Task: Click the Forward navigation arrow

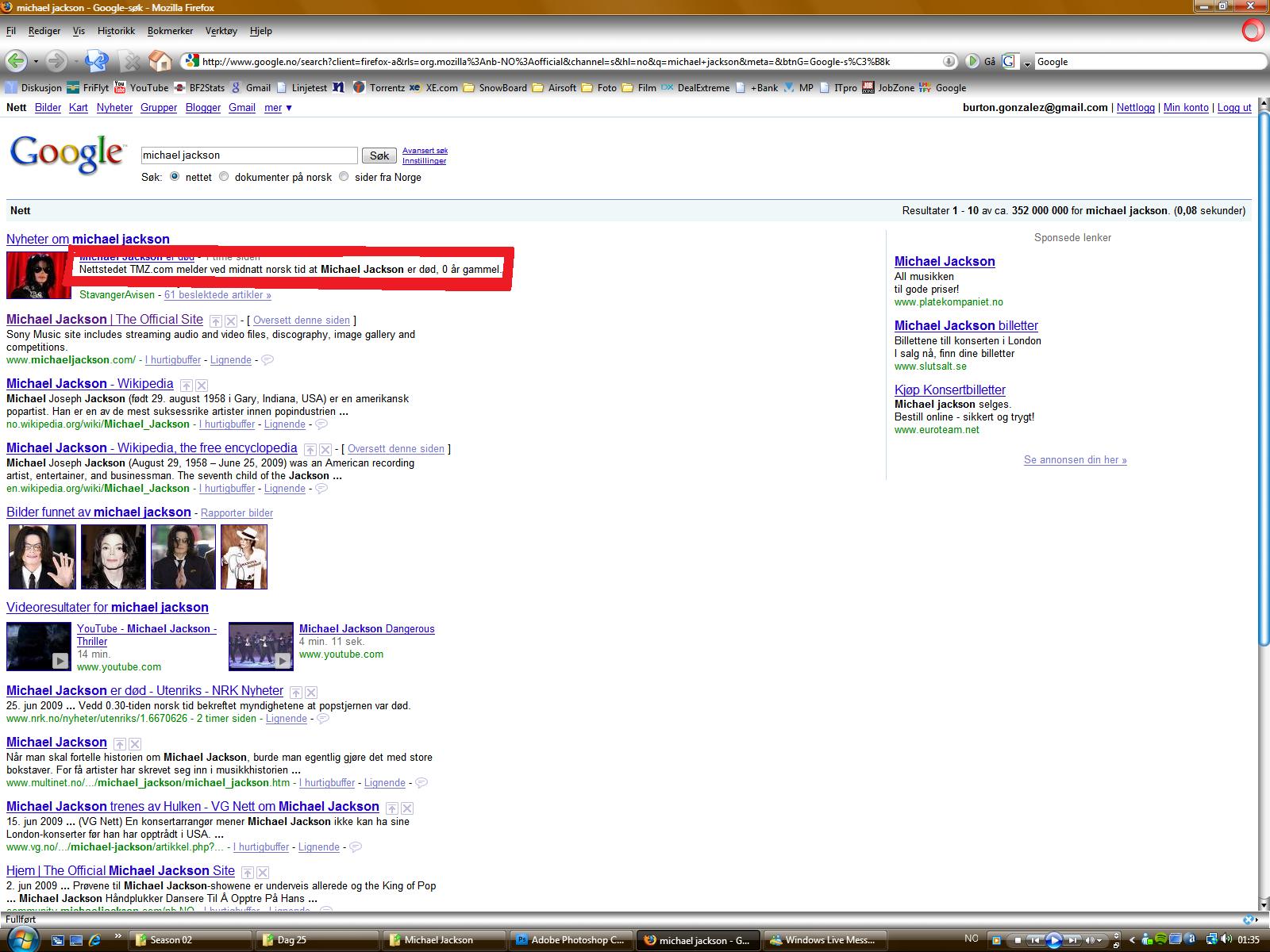Action: coord(55,60)
